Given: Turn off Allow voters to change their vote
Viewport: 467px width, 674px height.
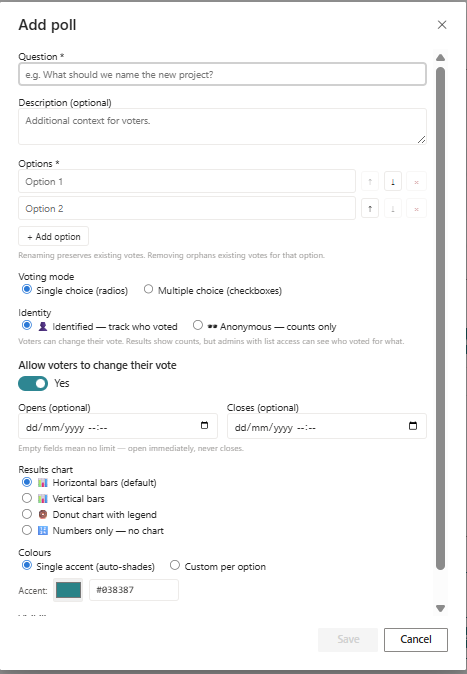Looking at the screenshot, I should tap(33, 383).
